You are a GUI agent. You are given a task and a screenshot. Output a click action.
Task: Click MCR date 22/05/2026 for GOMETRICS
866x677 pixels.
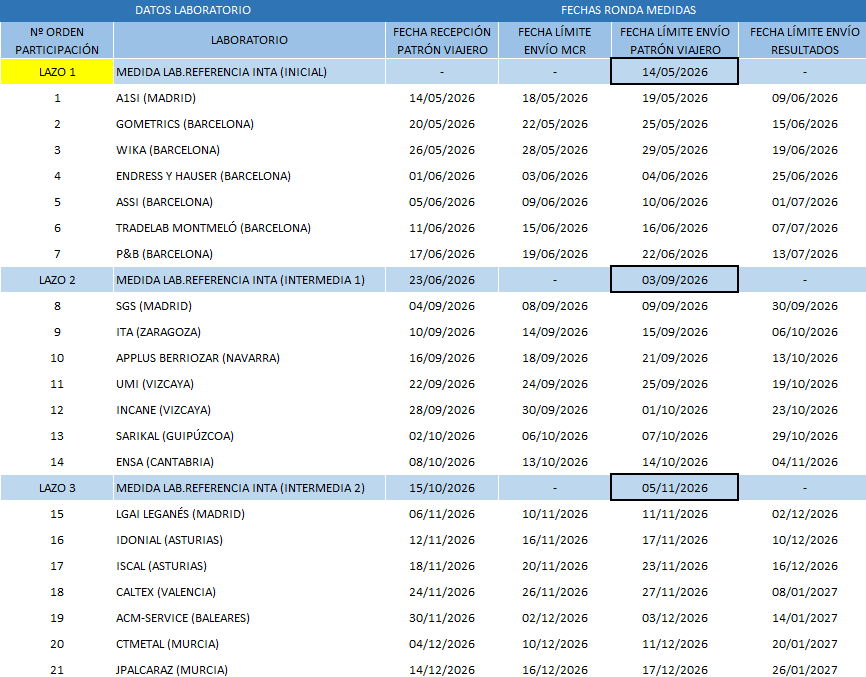point(555,124)
